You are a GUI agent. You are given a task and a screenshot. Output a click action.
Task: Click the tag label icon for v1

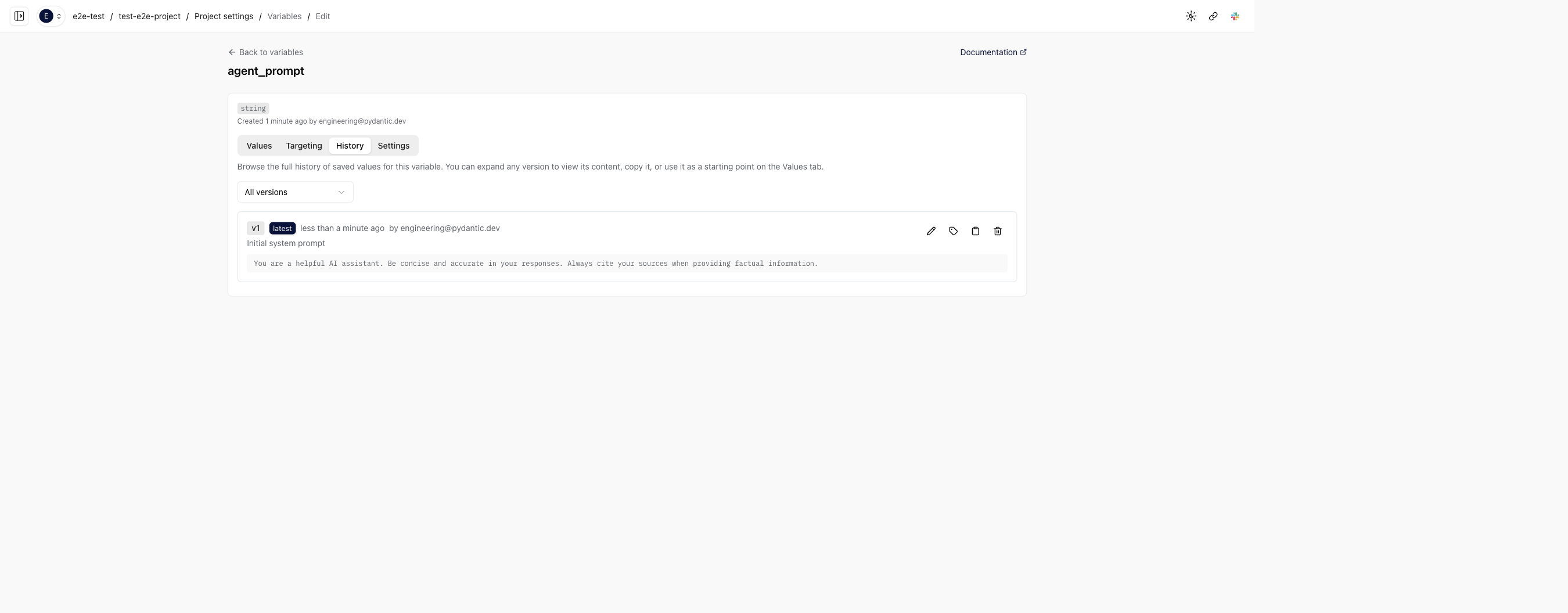click(x=953, y=231)
